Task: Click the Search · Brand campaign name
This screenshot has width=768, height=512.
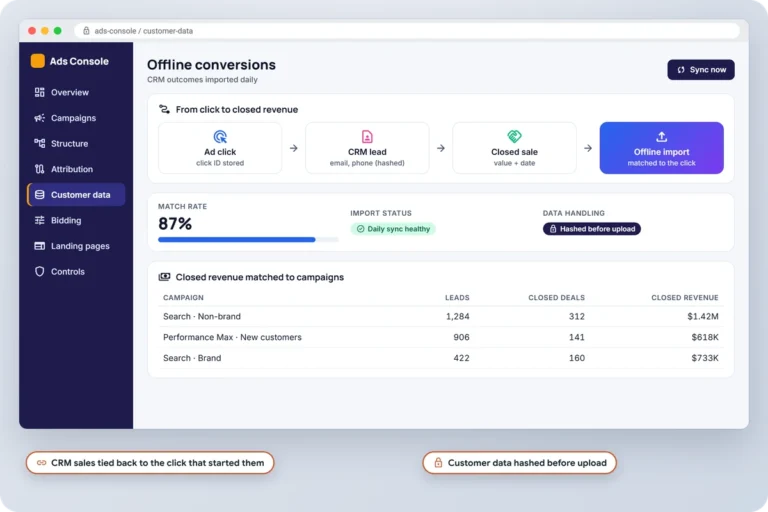Action: click(192, 358)
